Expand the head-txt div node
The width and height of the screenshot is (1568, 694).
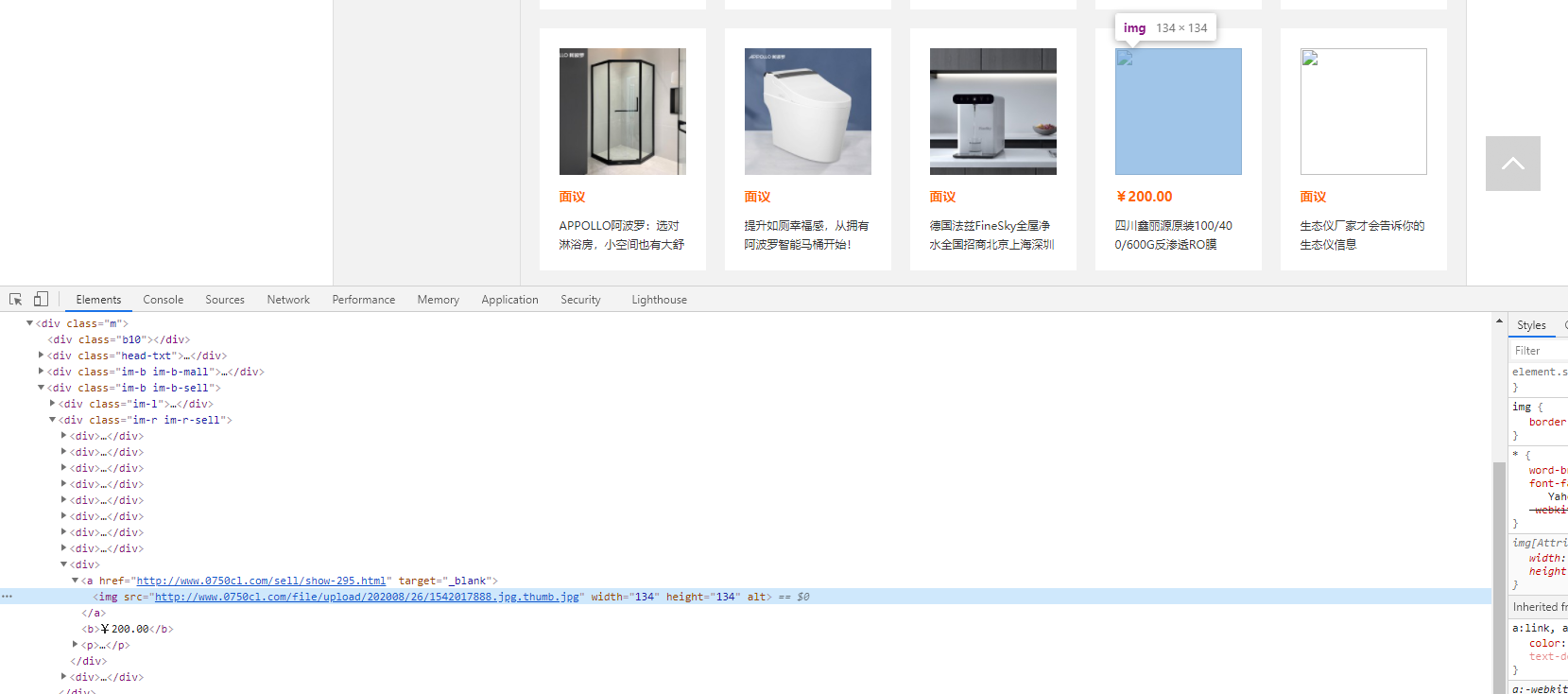(41, 356)
